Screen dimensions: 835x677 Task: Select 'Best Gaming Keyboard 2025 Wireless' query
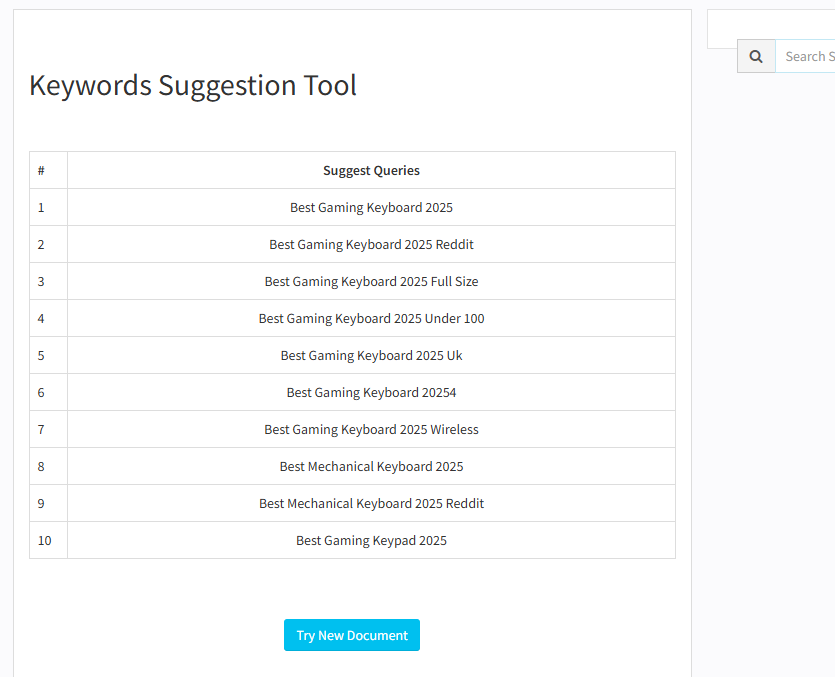click(371, 429)
